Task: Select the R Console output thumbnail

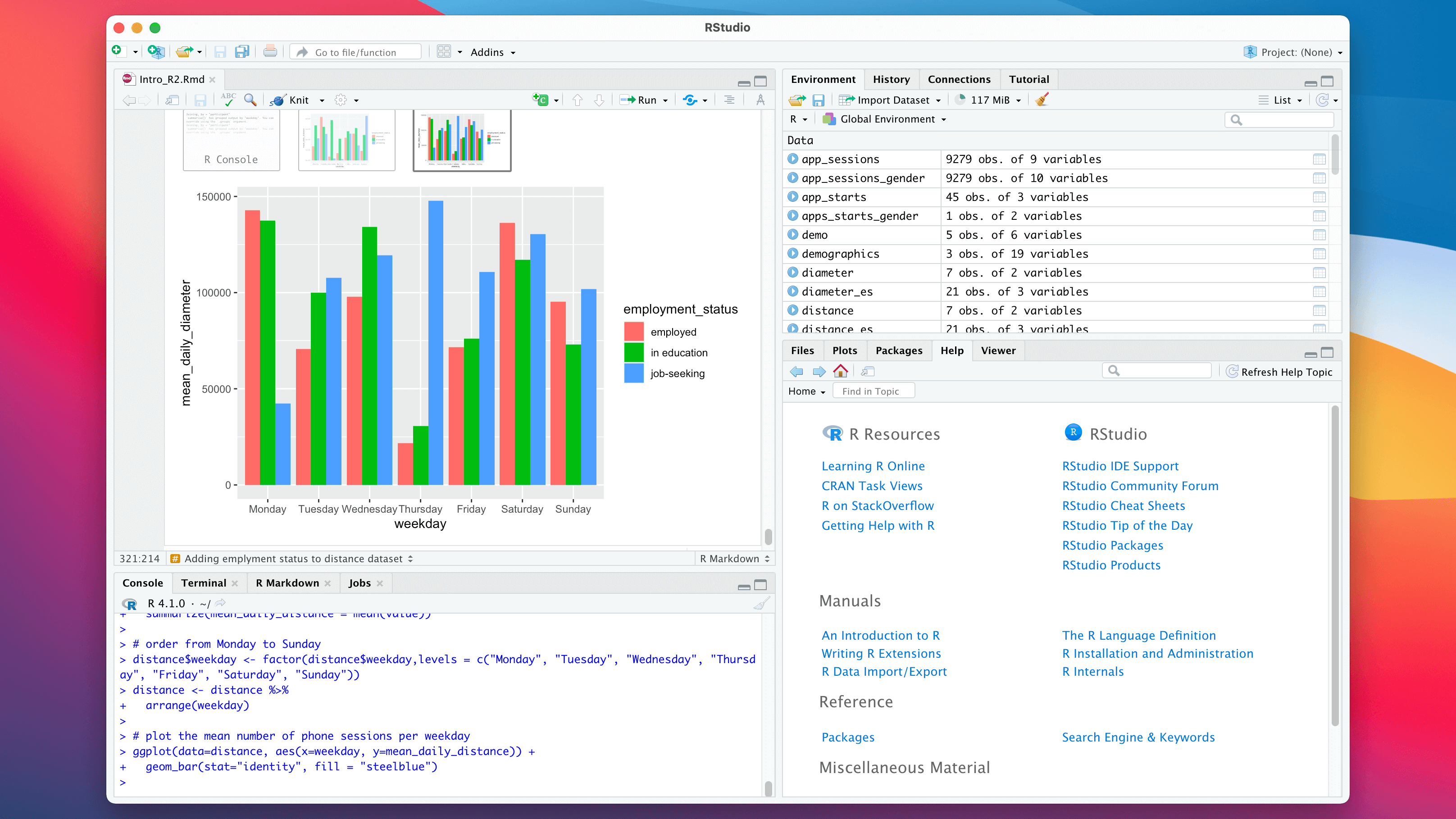Action: (x=231, y=140)
